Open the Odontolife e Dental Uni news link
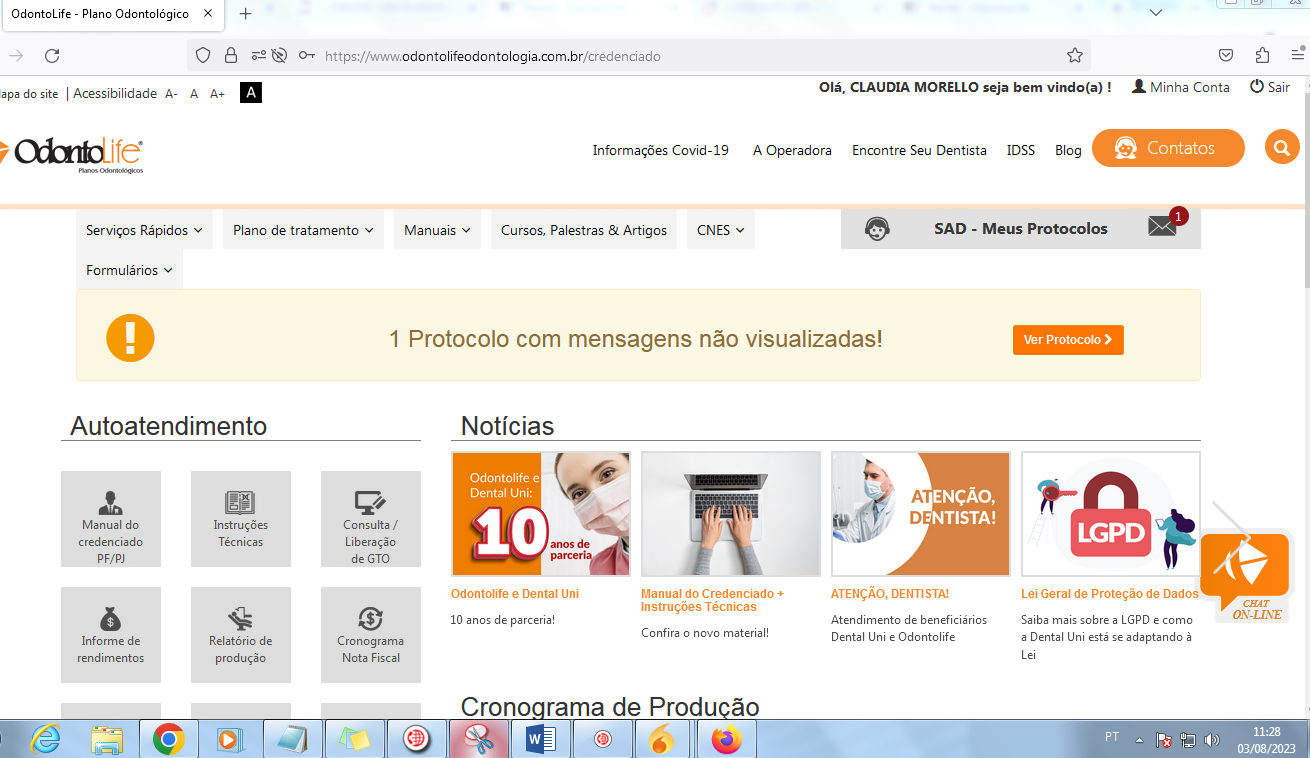 coord(515,594)
